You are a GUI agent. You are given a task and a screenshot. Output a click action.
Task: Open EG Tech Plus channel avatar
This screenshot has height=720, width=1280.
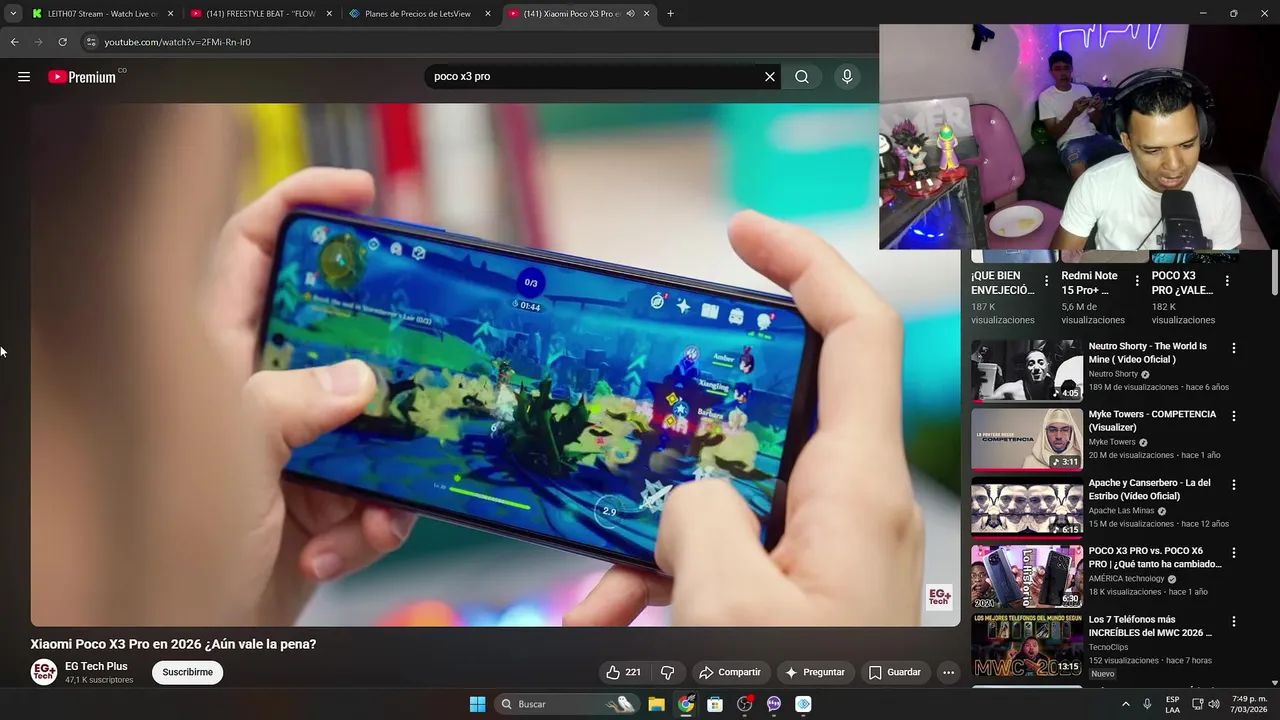pyautogui.click(x=44, y=672)
